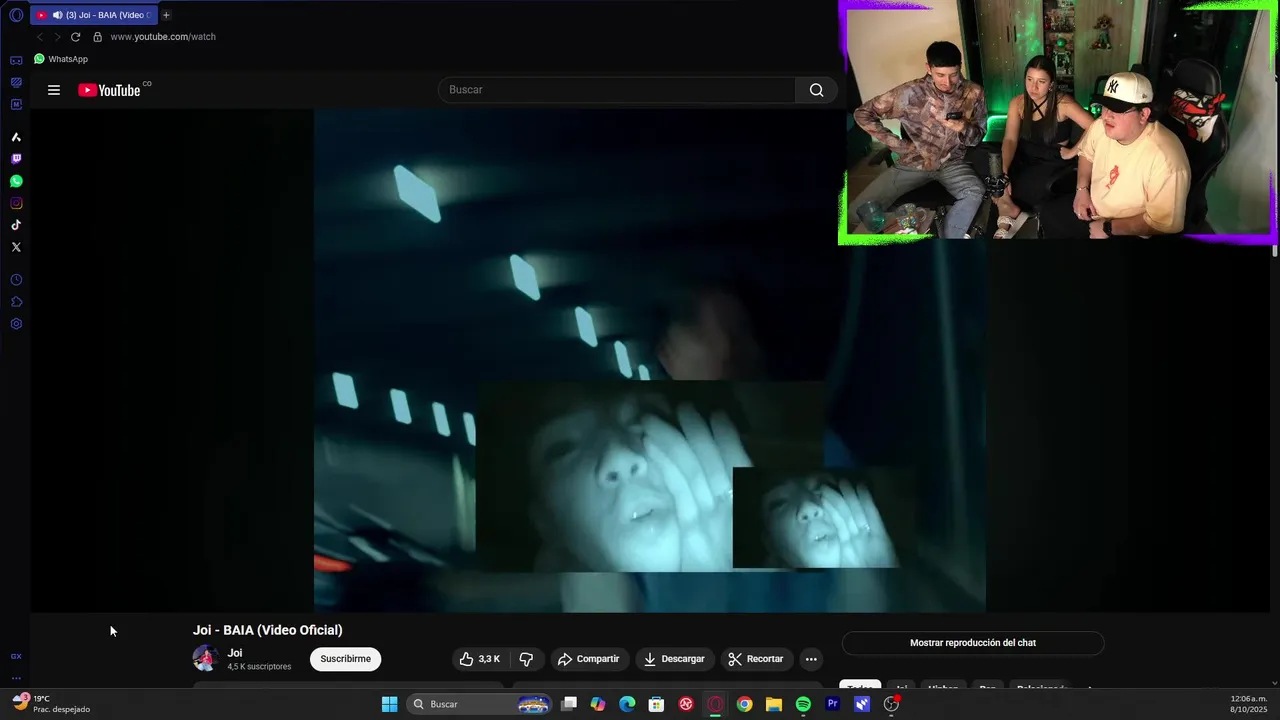This screenshot has width=1280, height=720.
Task: Subscribe with the Suscribirme button
Action: click(x=346, y=659)
